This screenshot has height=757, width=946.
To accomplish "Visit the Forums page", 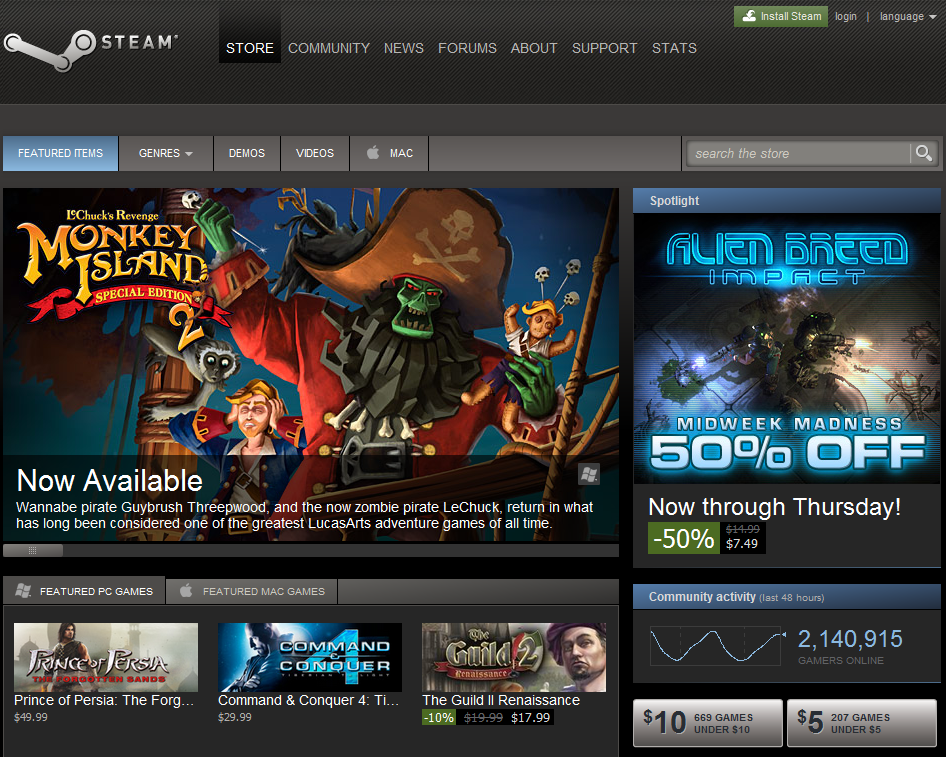I will coord(467,48).
